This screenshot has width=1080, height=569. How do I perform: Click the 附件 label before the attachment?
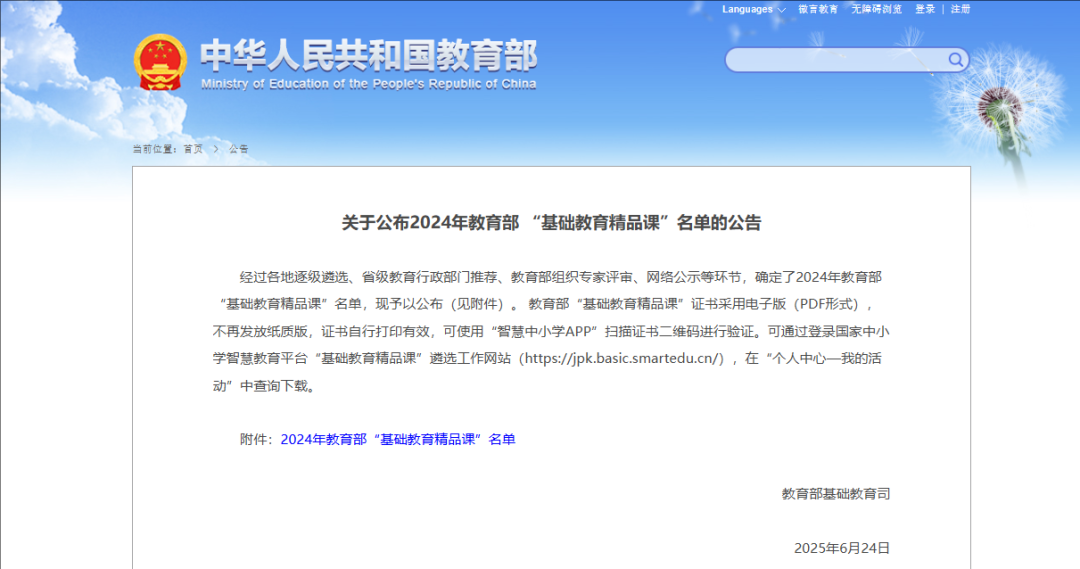pyautogui.click(x=258, y=439)
